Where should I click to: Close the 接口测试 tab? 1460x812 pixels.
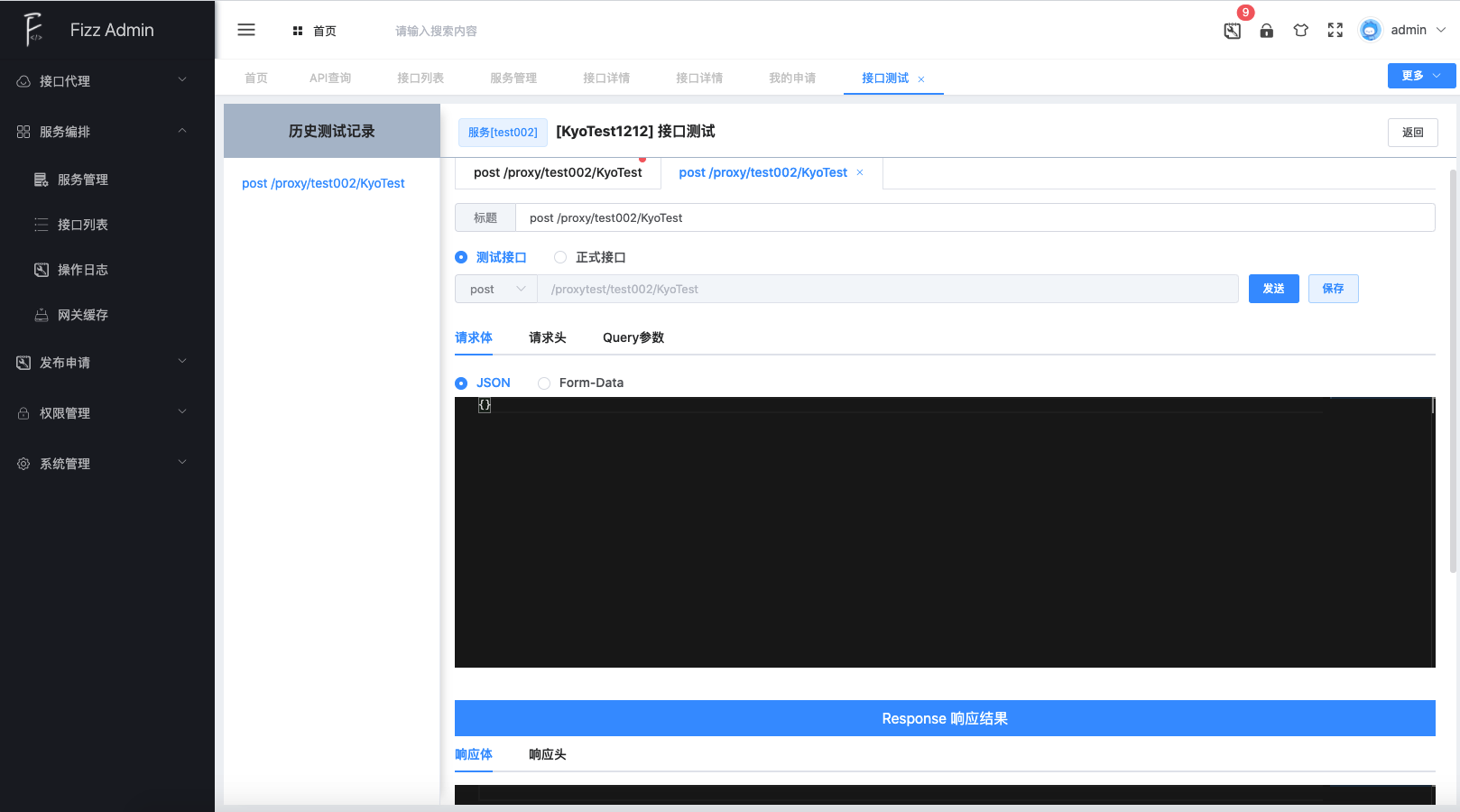pyautogui.click(x=921, y=79)
